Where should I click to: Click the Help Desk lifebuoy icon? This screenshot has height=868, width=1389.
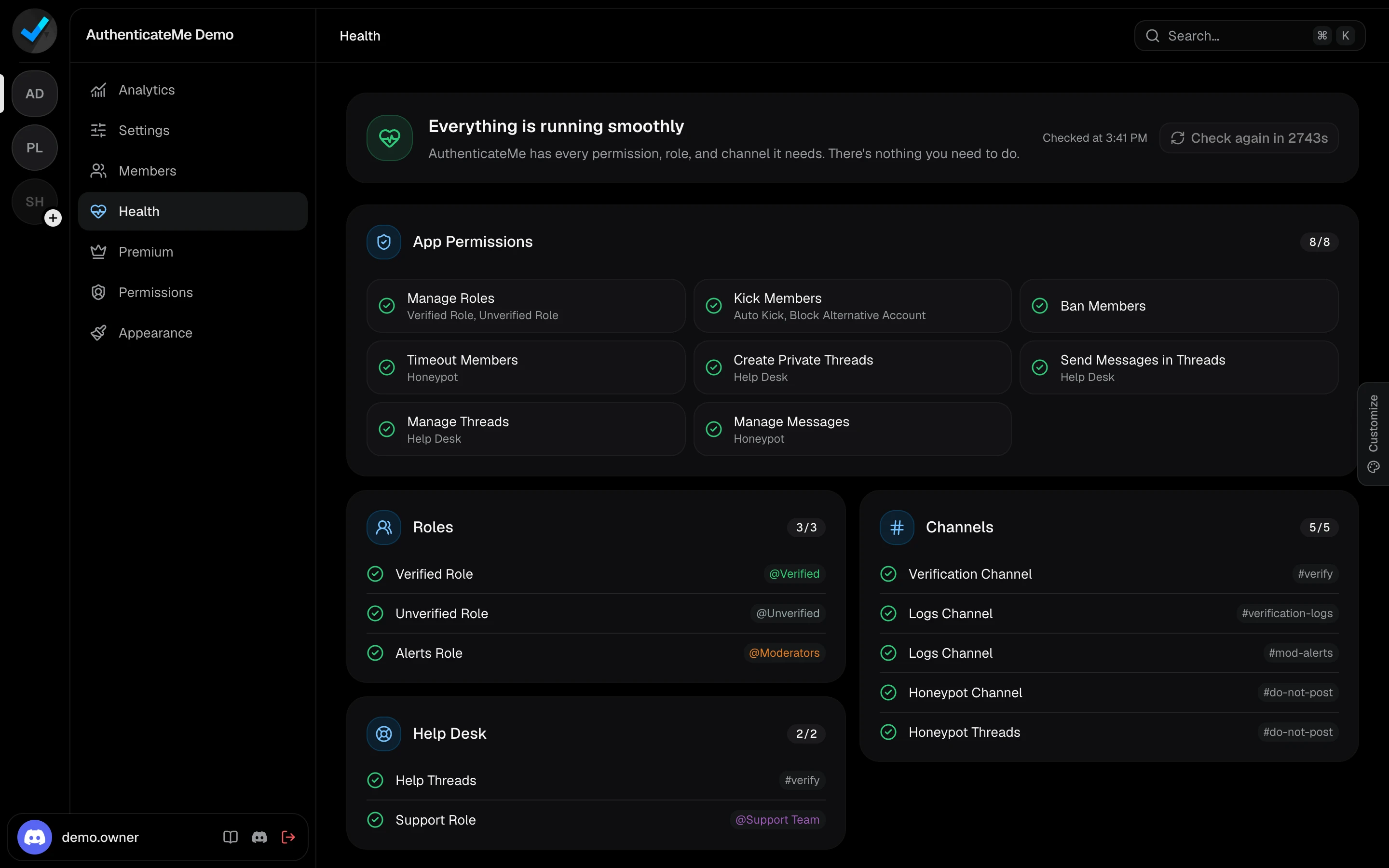pos(383,733)
